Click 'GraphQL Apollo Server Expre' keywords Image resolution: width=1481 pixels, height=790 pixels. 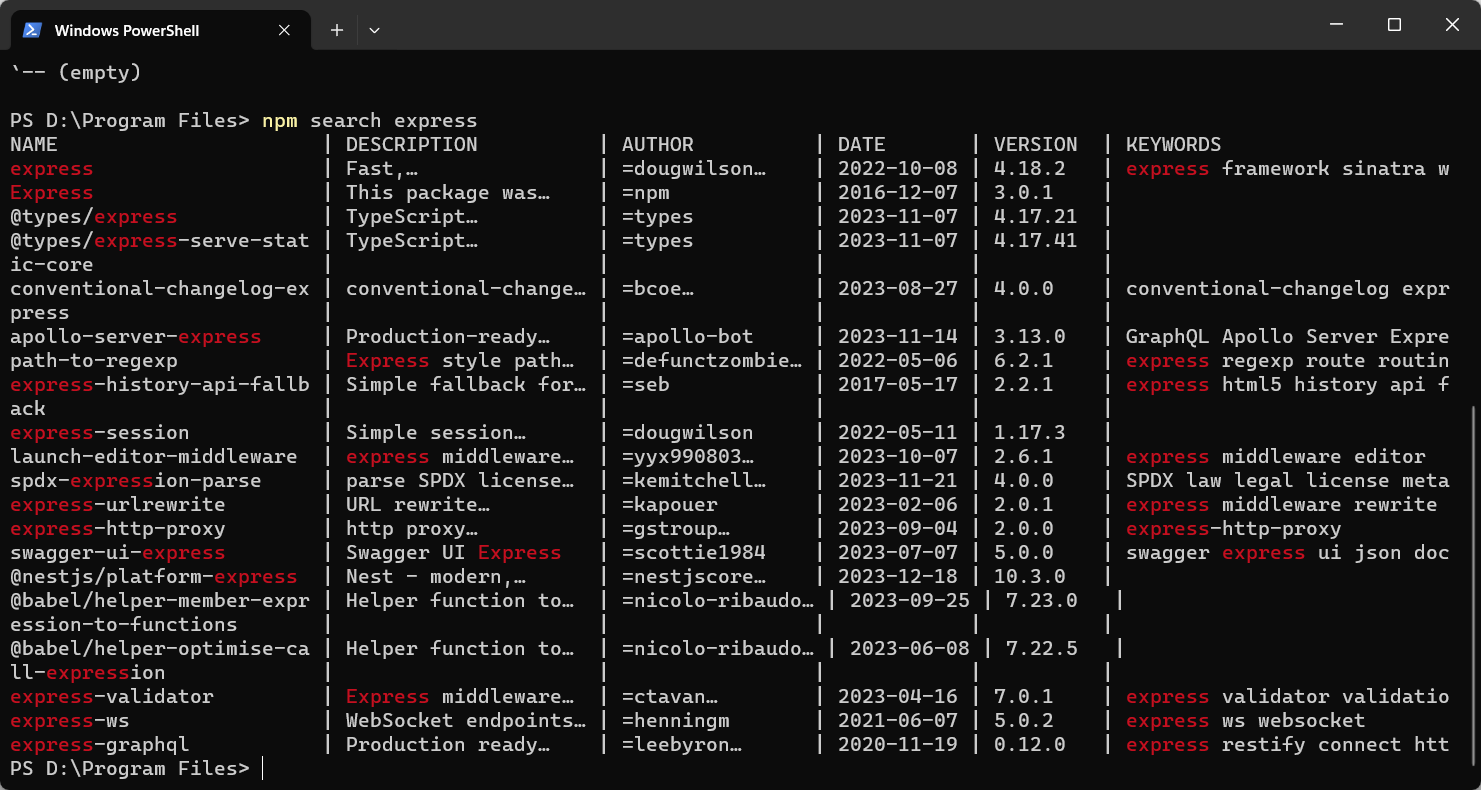tap(1288, 337)
